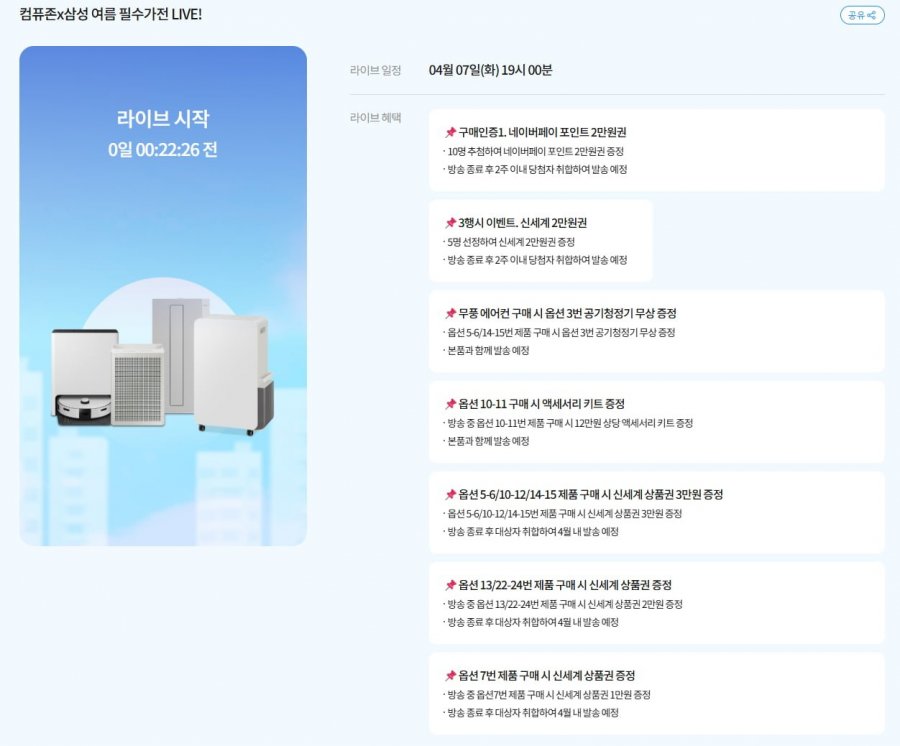Viewport: 900px width, 746px height.
Task: Click pin icon beside 무풍 에어컨 benefit
Action: 450,314
